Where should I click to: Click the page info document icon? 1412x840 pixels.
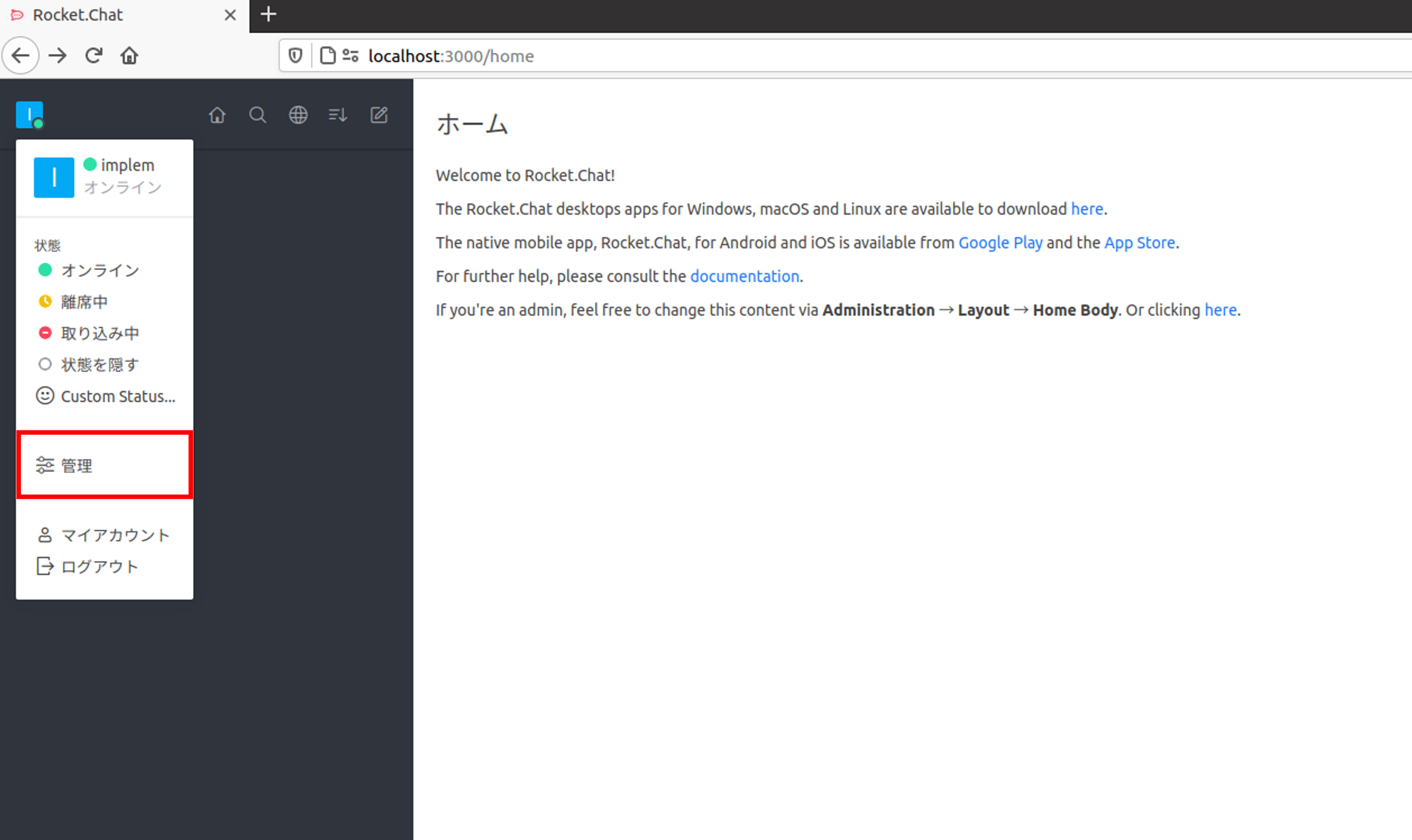pyautogui.click(x=327, y=55)
